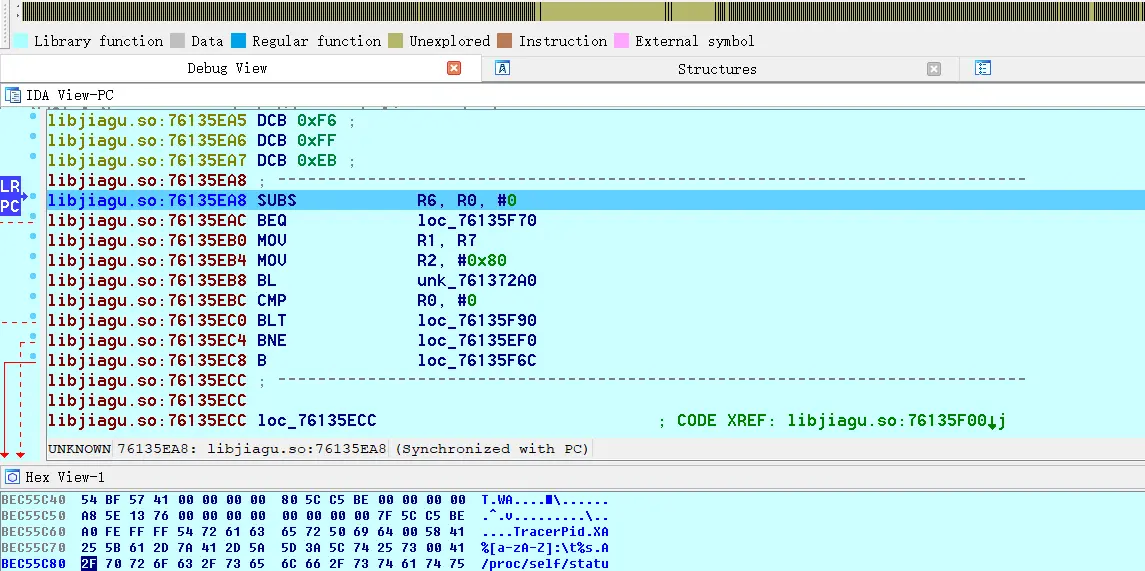Toggle breakpoint dot at 76135EC4

tap(33, 336)
